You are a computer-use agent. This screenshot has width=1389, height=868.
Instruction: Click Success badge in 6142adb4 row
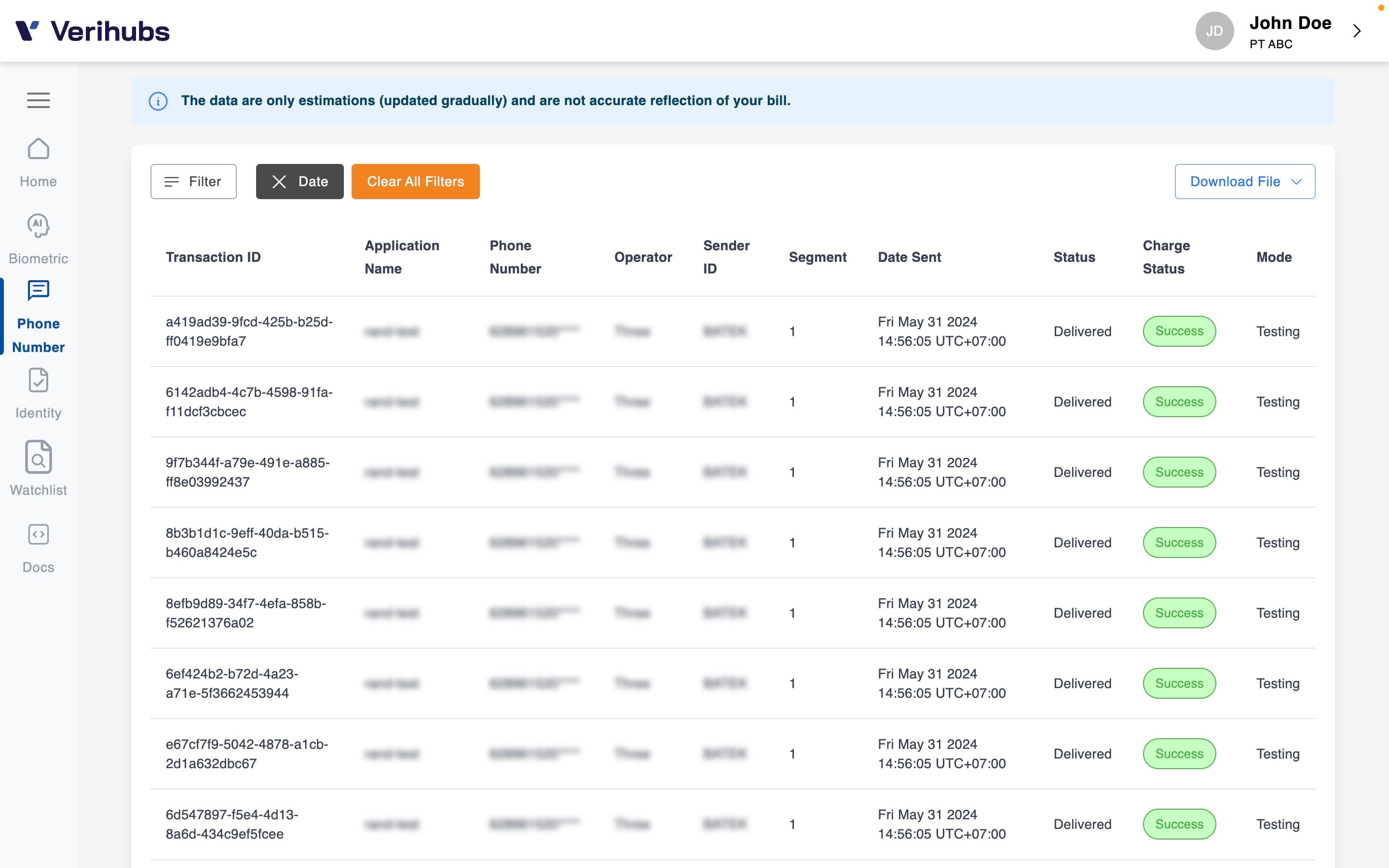(1179, 402)
